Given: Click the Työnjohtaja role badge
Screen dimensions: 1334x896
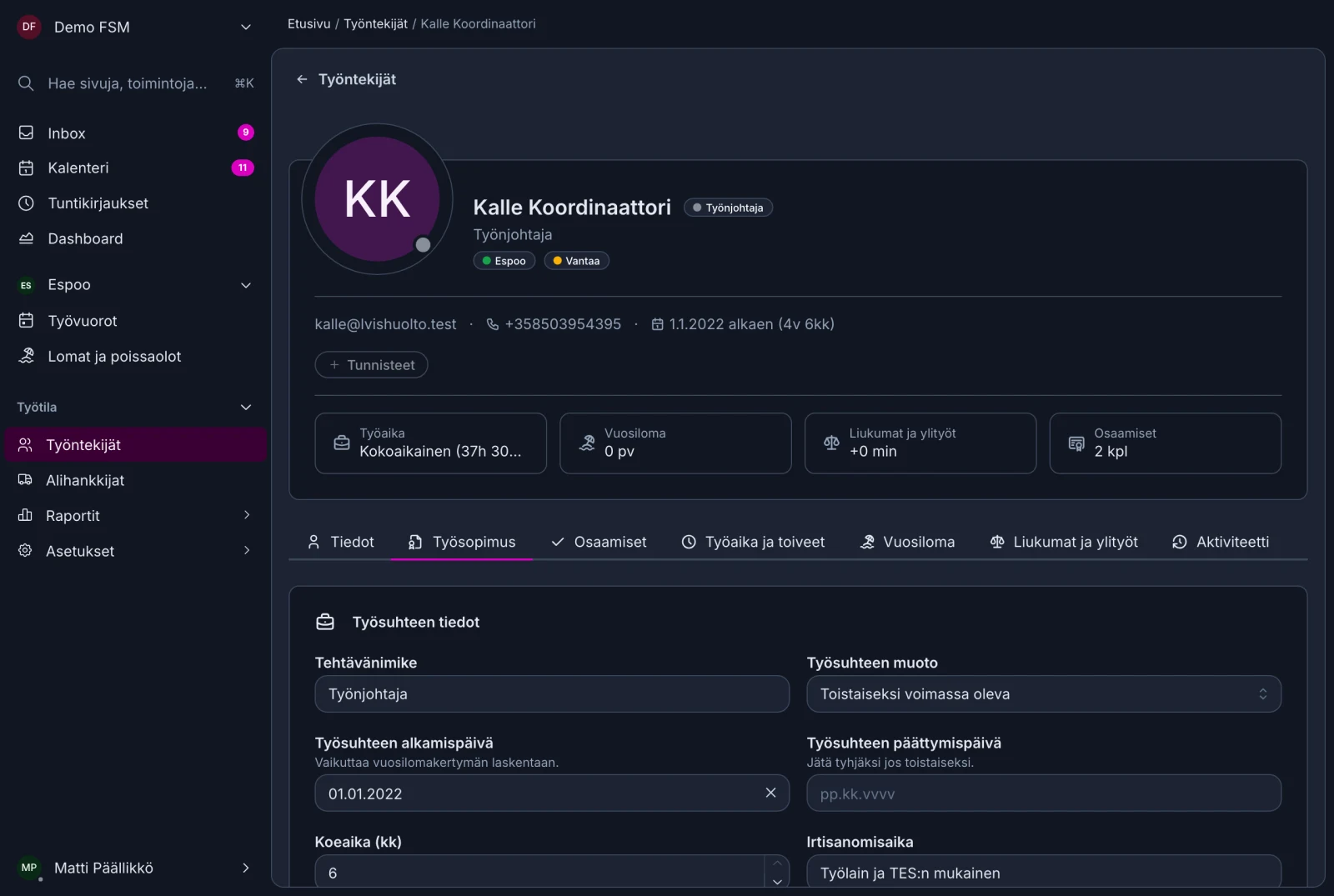Looking at the screenshot, I should pyautogui.click(x=728, y=208).
